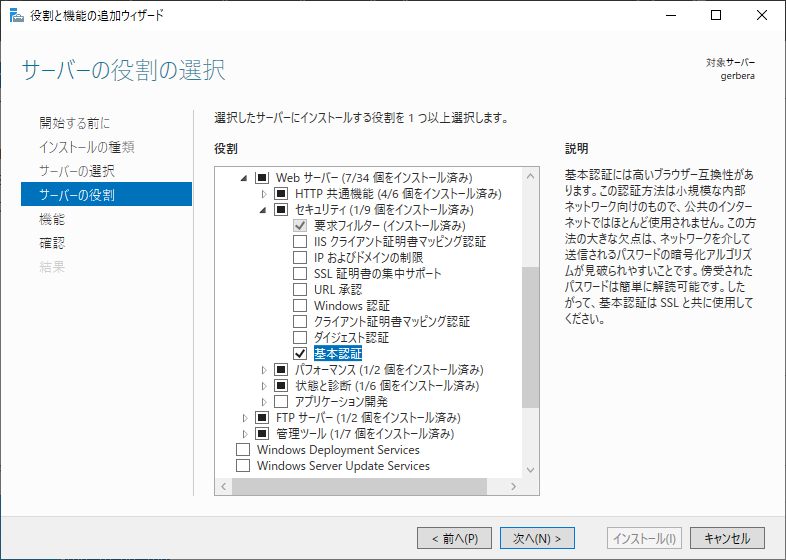The image size is (786, 560).
Task: Select the Windows Deployment Services checkbox
Action: pos(243,450)
